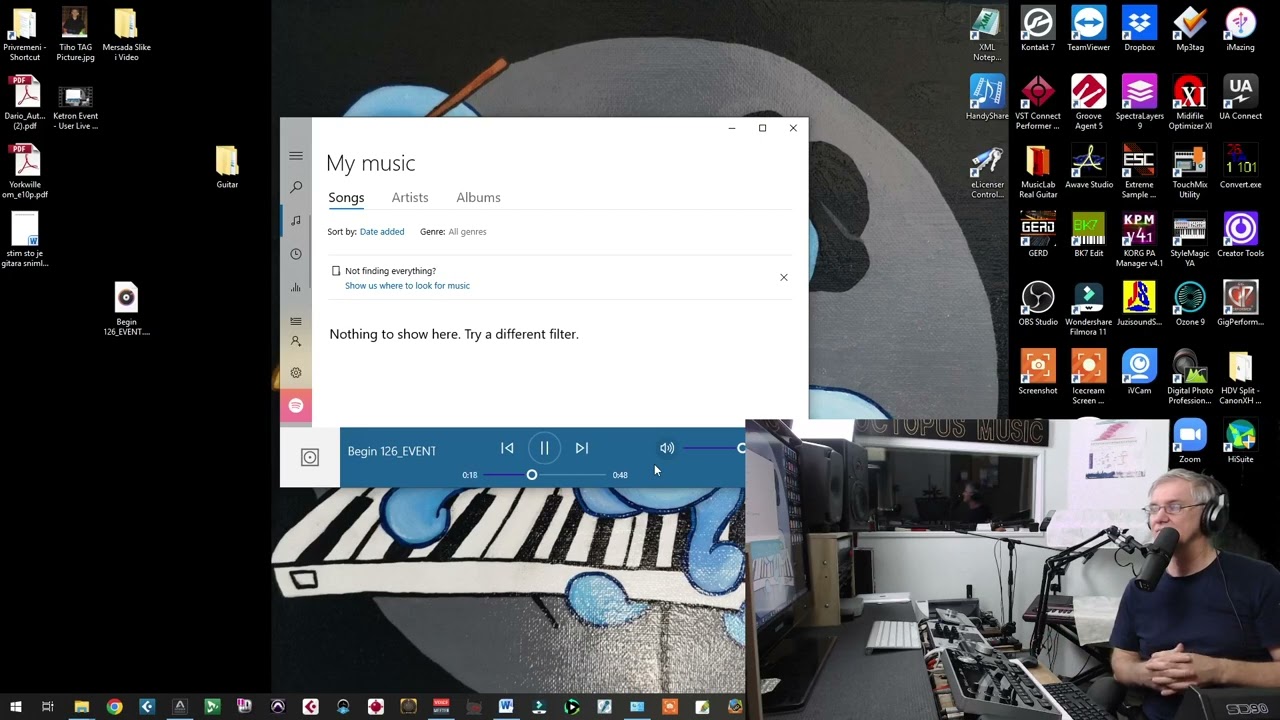Open Now playing bars icon in sidebar
This screenshot has width=1280, height=720.
pos(296,288)
